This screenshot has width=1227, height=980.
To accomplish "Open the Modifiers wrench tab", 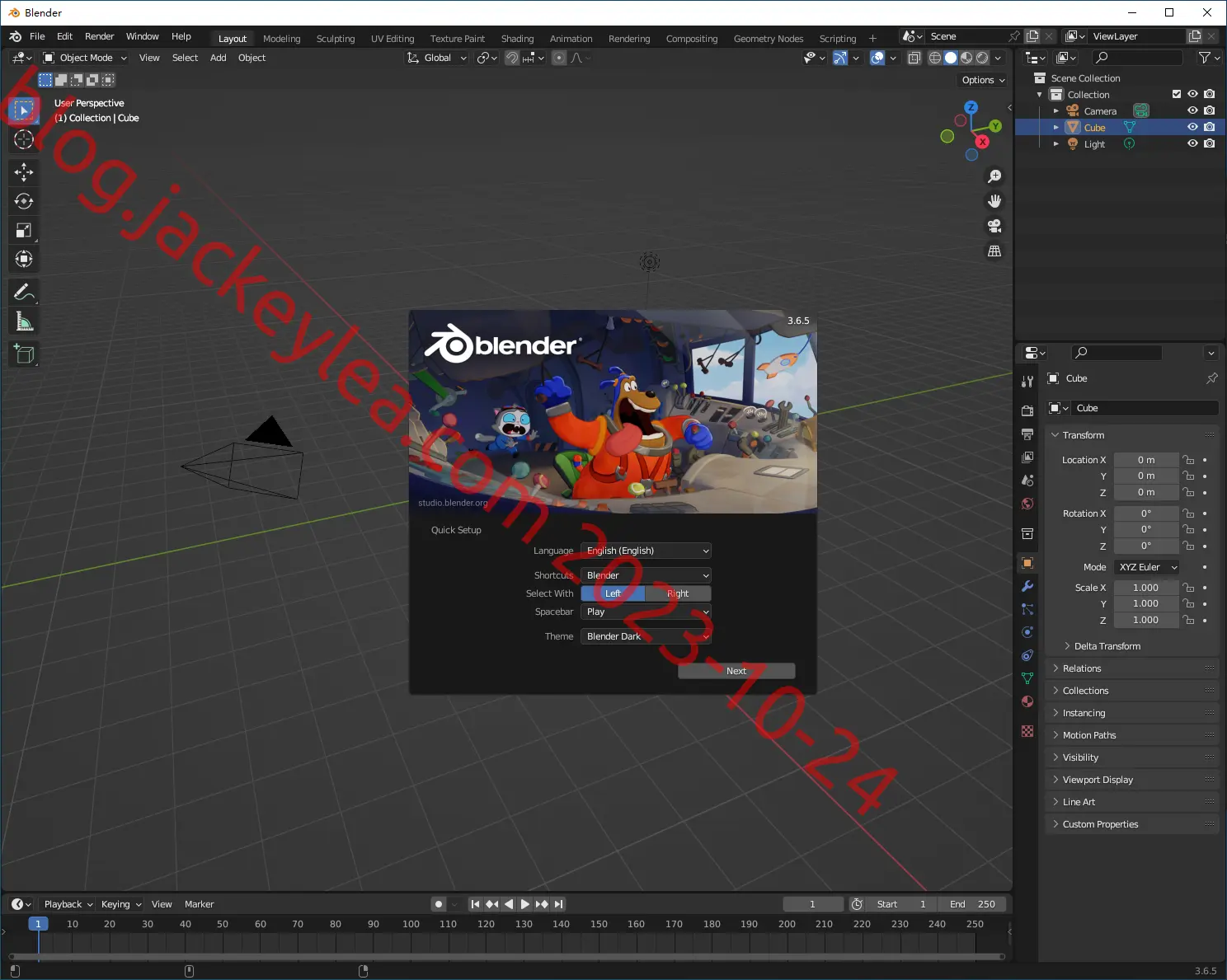I will 1027,586.
